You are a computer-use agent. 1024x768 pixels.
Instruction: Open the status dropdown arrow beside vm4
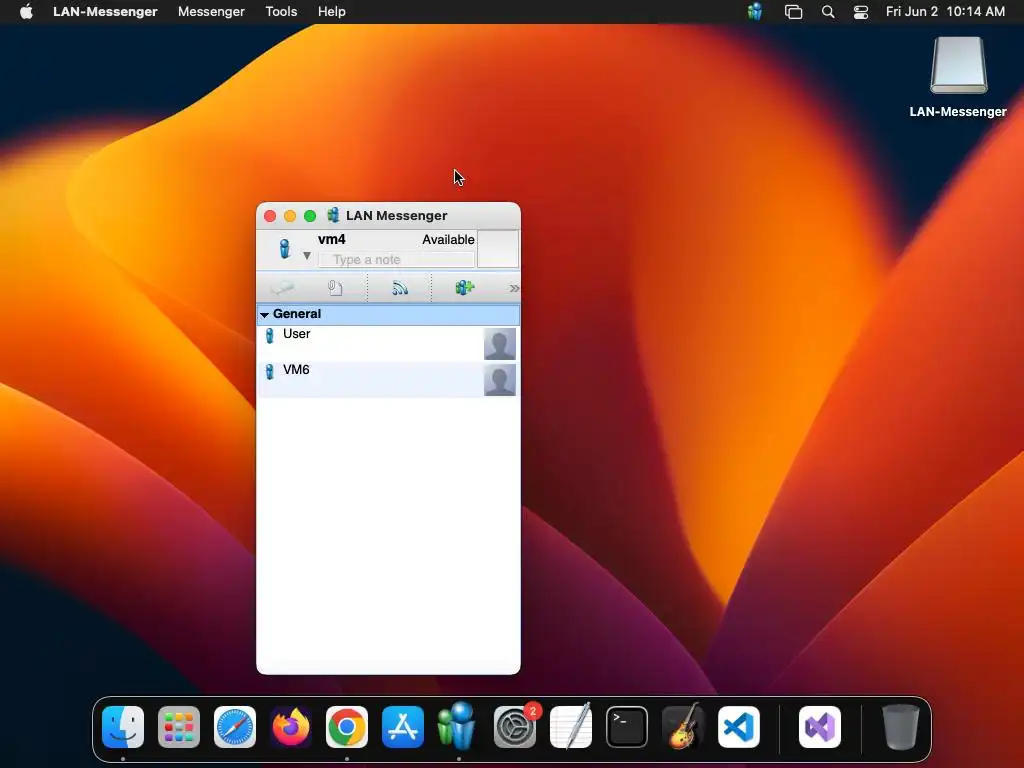point(306,255)
